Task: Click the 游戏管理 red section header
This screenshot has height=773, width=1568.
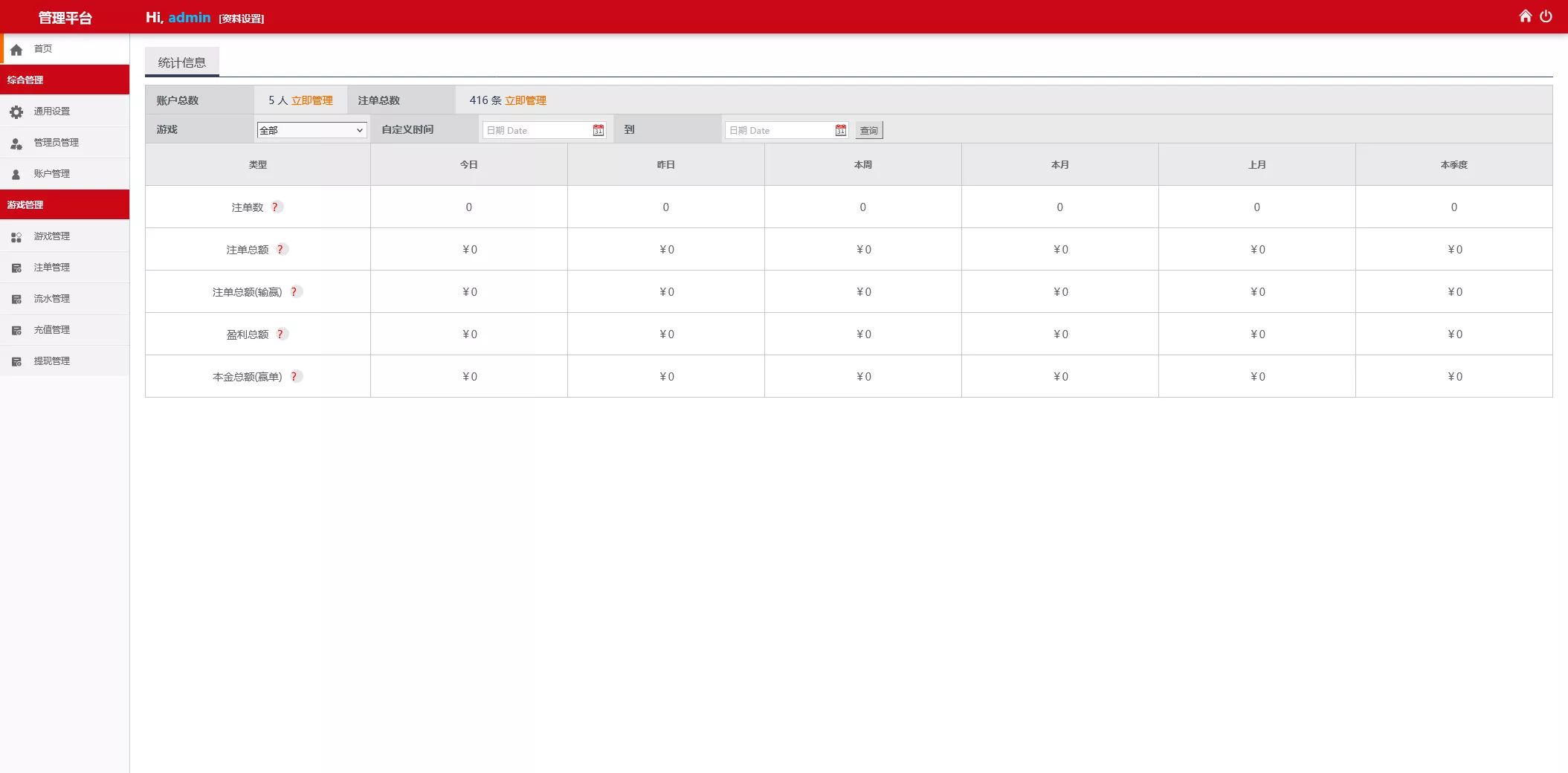Action: pyautogui.click(x=65, y=204)
